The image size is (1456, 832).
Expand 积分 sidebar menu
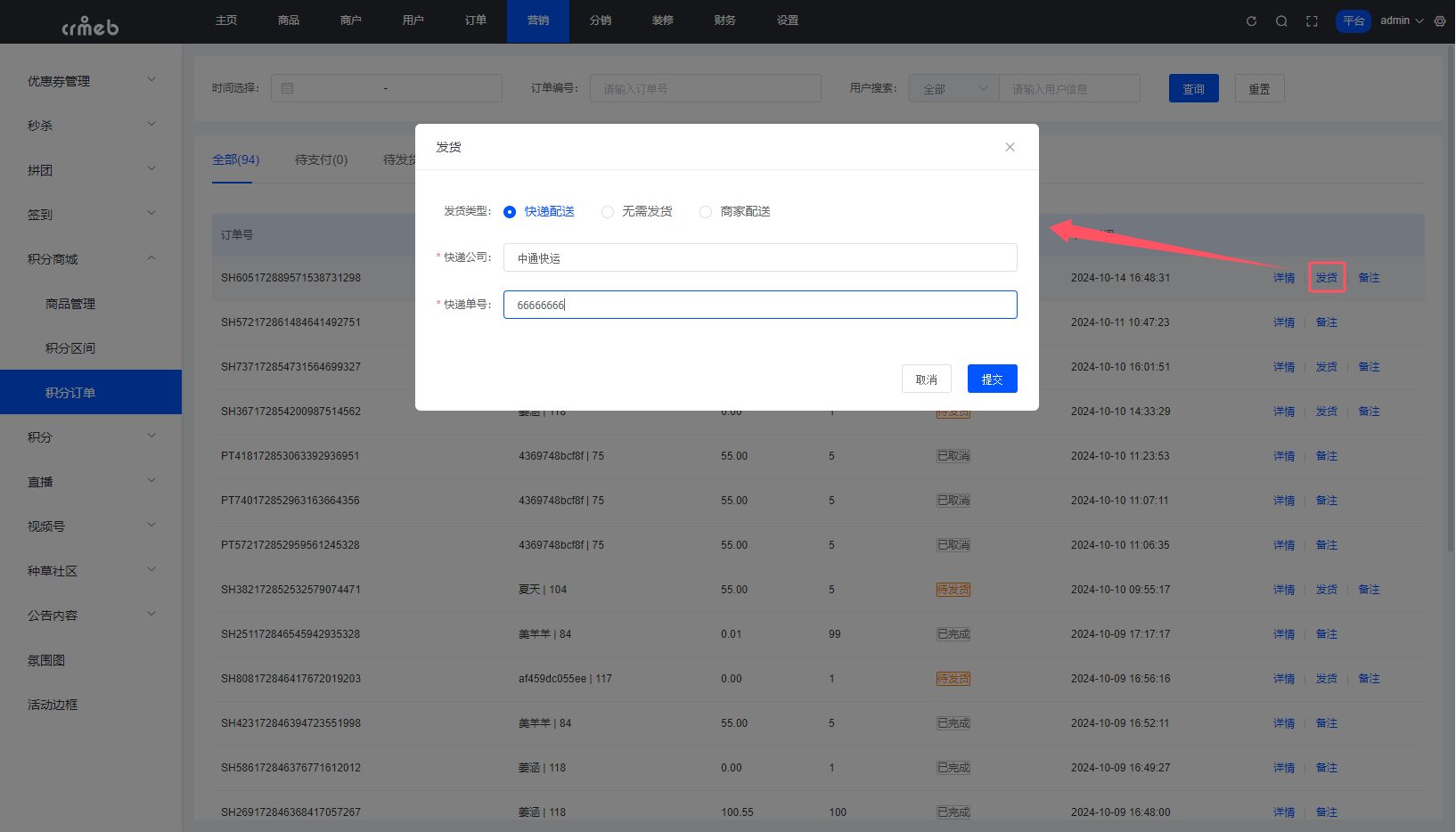91,437
